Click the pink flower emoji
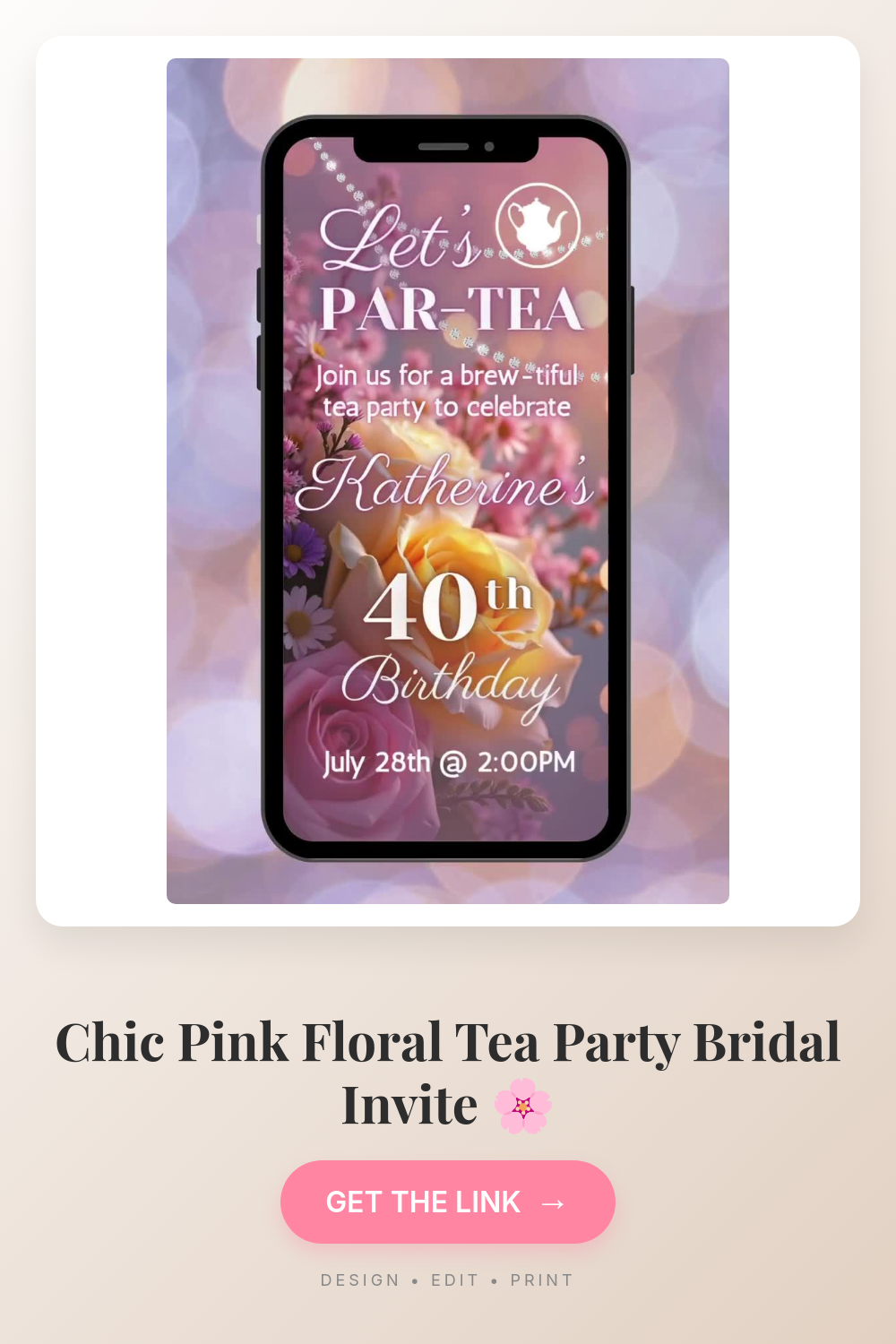 click(523, 1106)
